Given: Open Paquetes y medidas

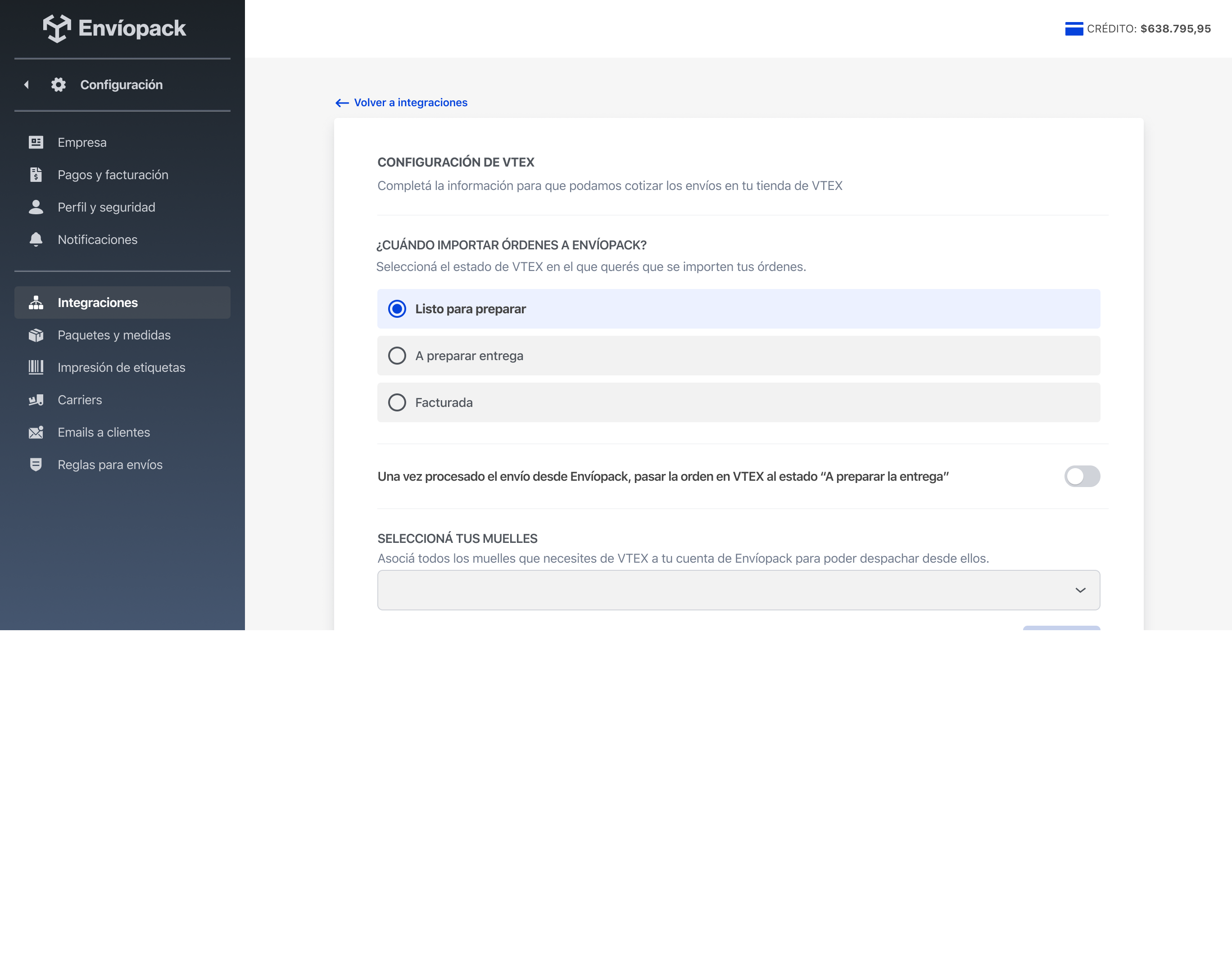Looking at the screenshot, I should click(122, 335).
